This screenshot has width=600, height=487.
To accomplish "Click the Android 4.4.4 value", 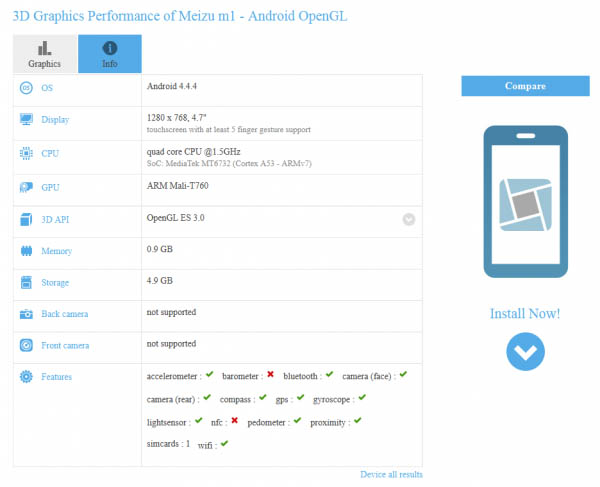I will [172, 86].
